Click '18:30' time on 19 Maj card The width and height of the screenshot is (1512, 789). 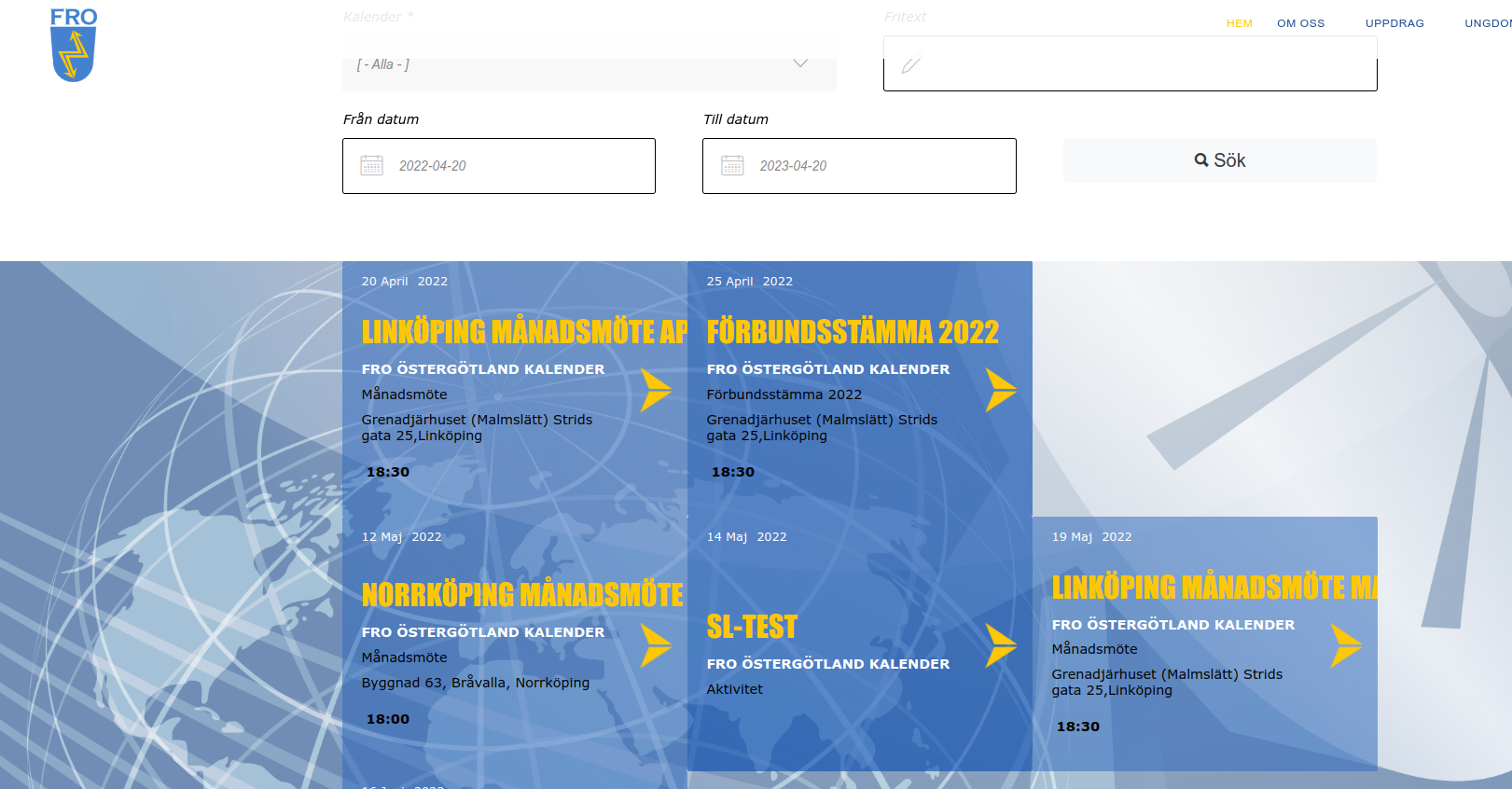coord(1078,727)
